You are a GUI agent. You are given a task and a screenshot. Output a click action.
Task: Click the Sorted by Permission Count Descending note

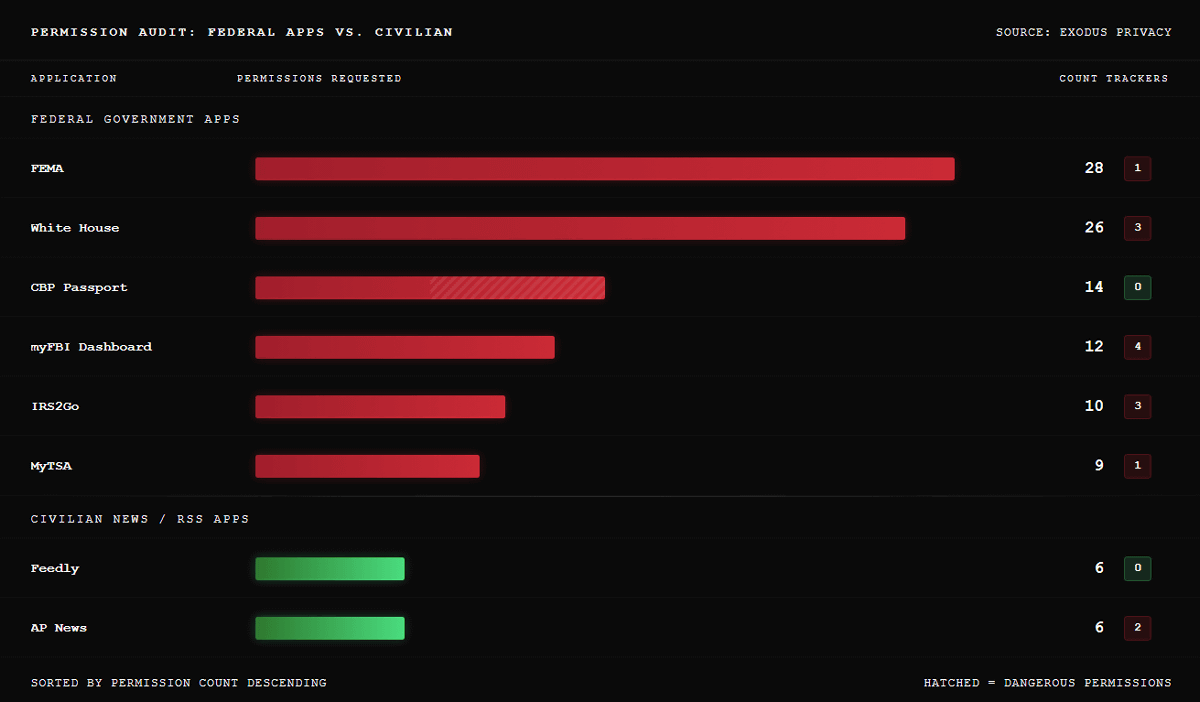(179, 683)
